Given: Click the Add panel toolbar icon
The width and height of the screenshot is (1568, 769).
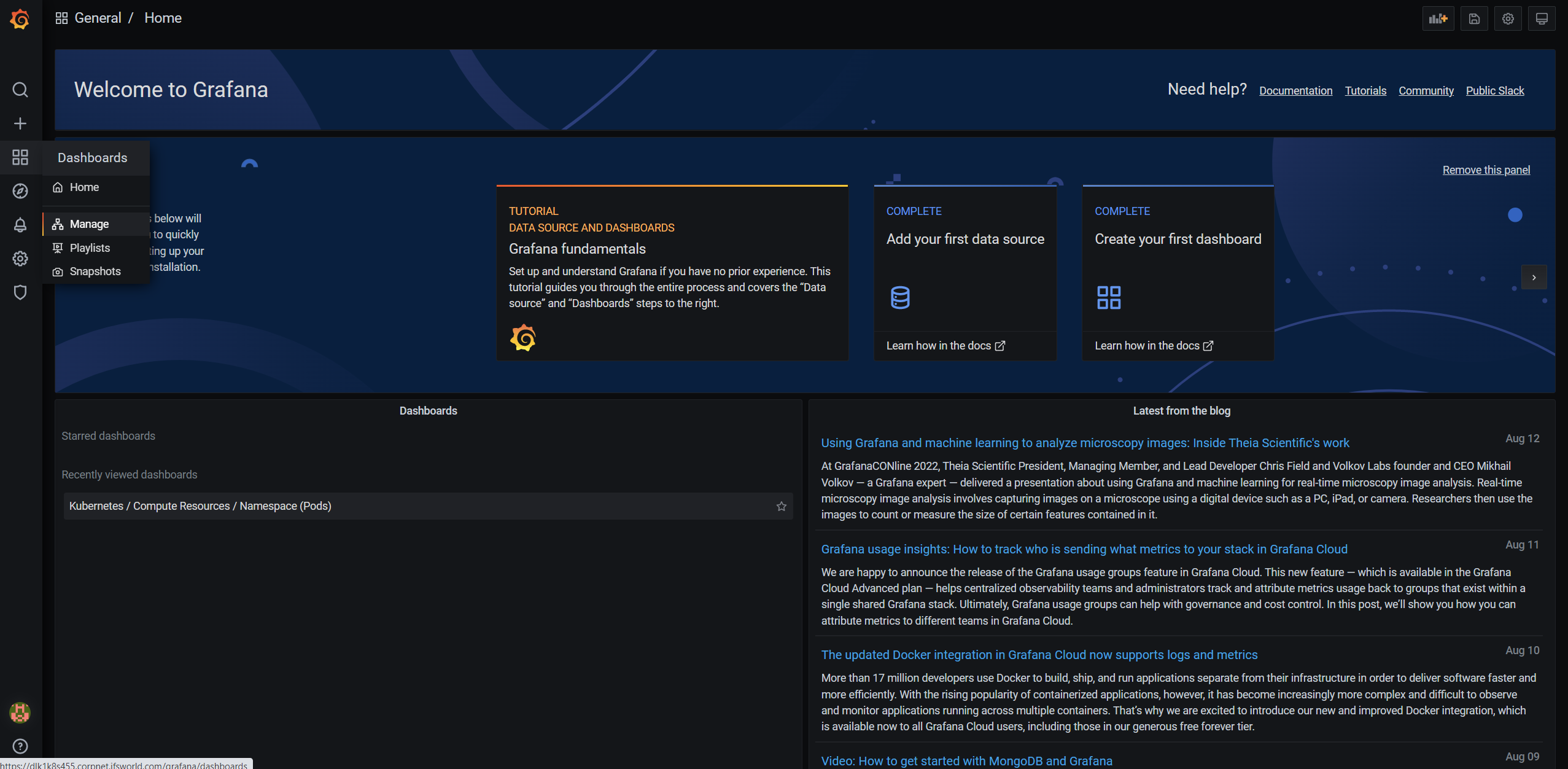Looking at the screenshot, I should [x=1438, y=18].
